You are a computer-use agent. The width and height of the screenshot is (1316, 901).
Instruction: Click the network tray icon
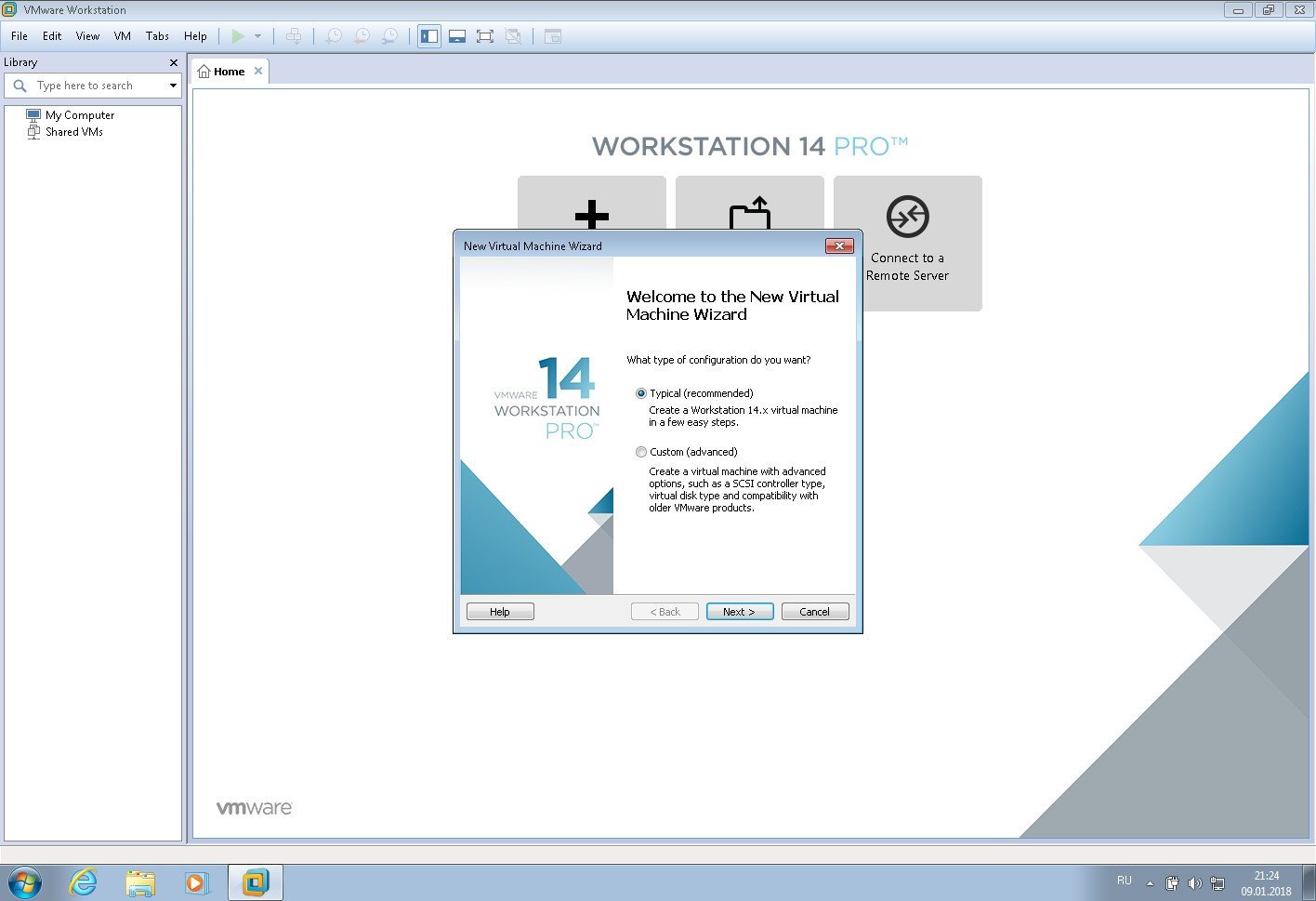(1217, 883)
